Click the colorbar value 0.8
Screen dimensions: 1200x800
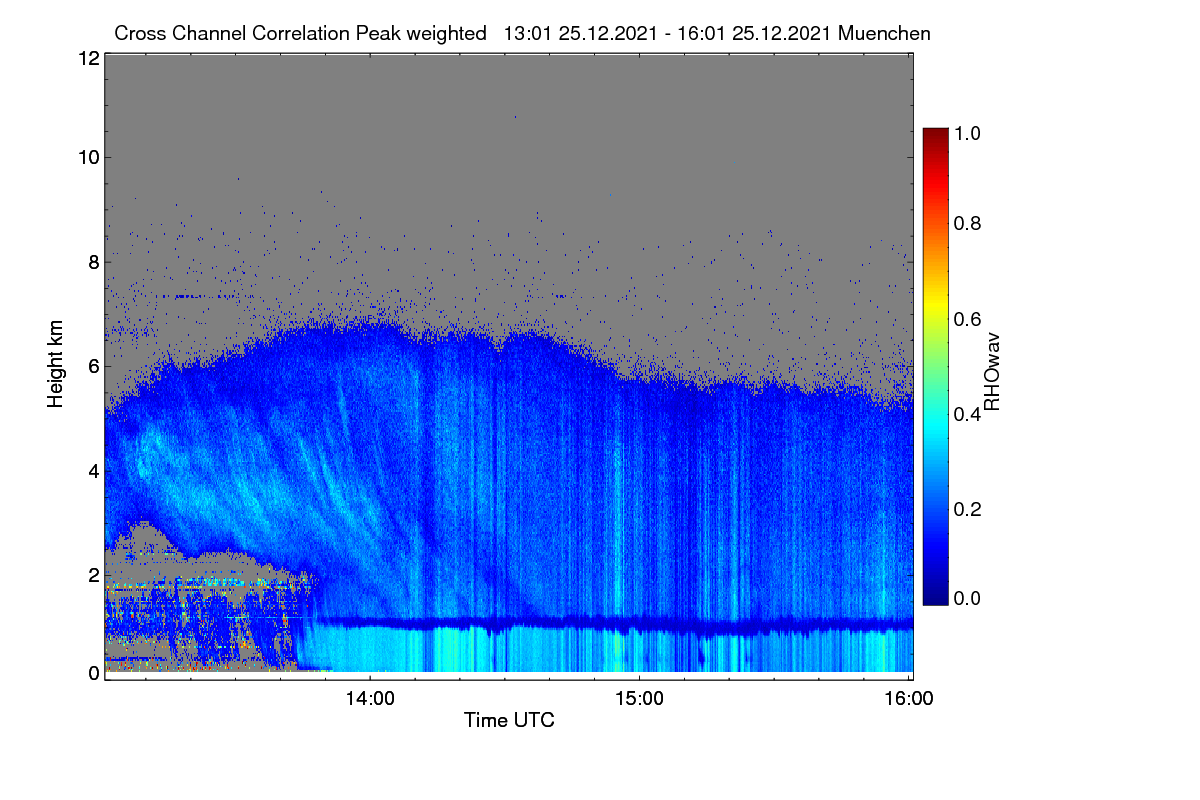pyautogui.click(x=968, y=223)
